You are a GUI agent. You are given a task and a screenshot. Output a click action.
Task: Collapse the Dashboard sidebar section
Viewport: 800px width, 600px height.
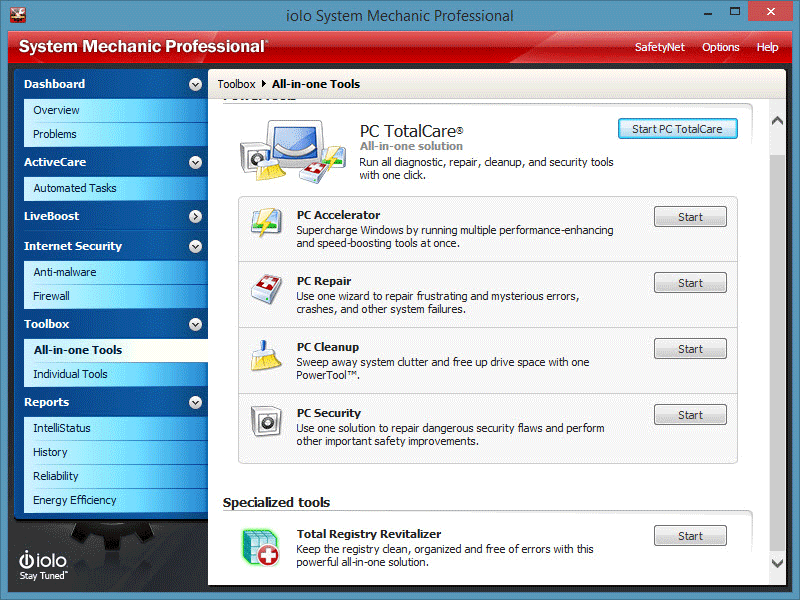[x=195, y=84]
